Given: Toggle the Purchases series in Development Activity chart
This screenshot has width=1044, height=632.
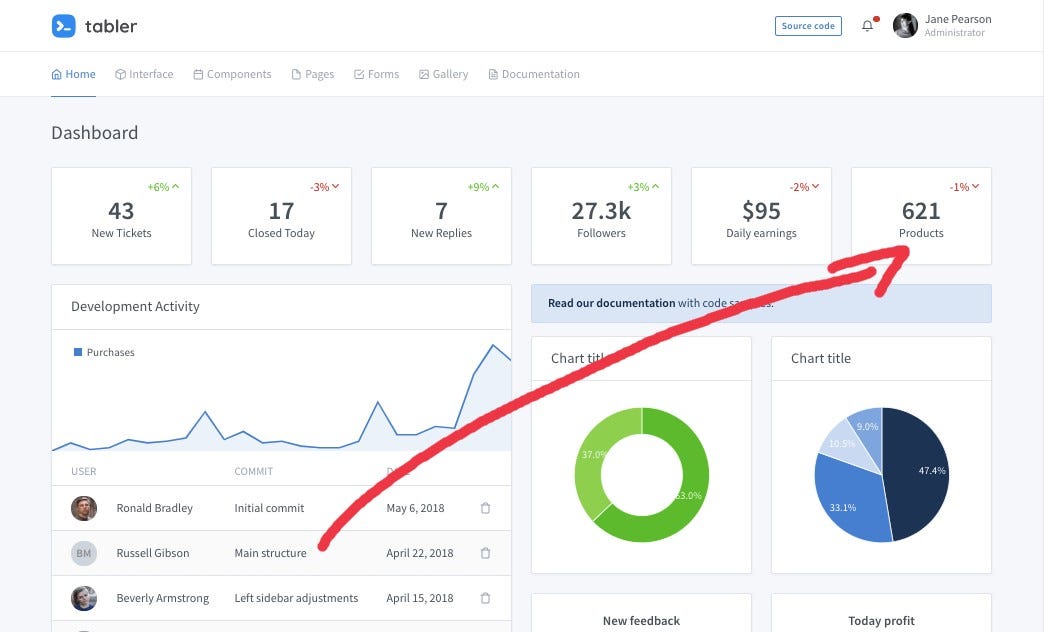Looking at the screenshot, I should (x=103, y=352).
